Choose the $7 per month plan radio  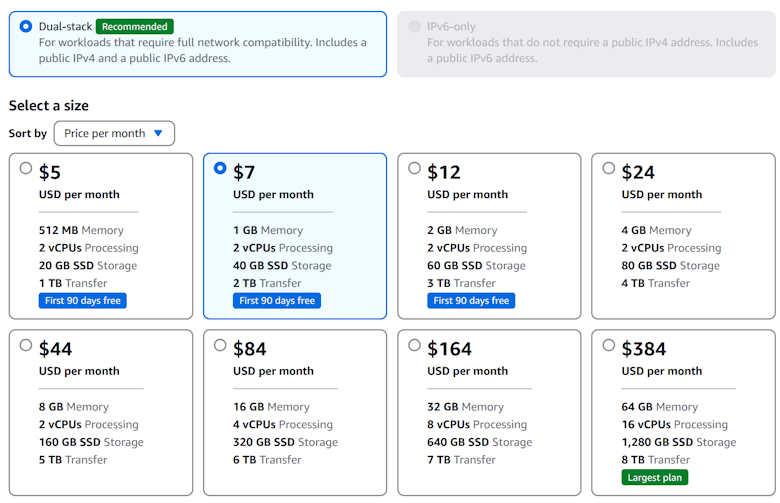pos(220,168)
